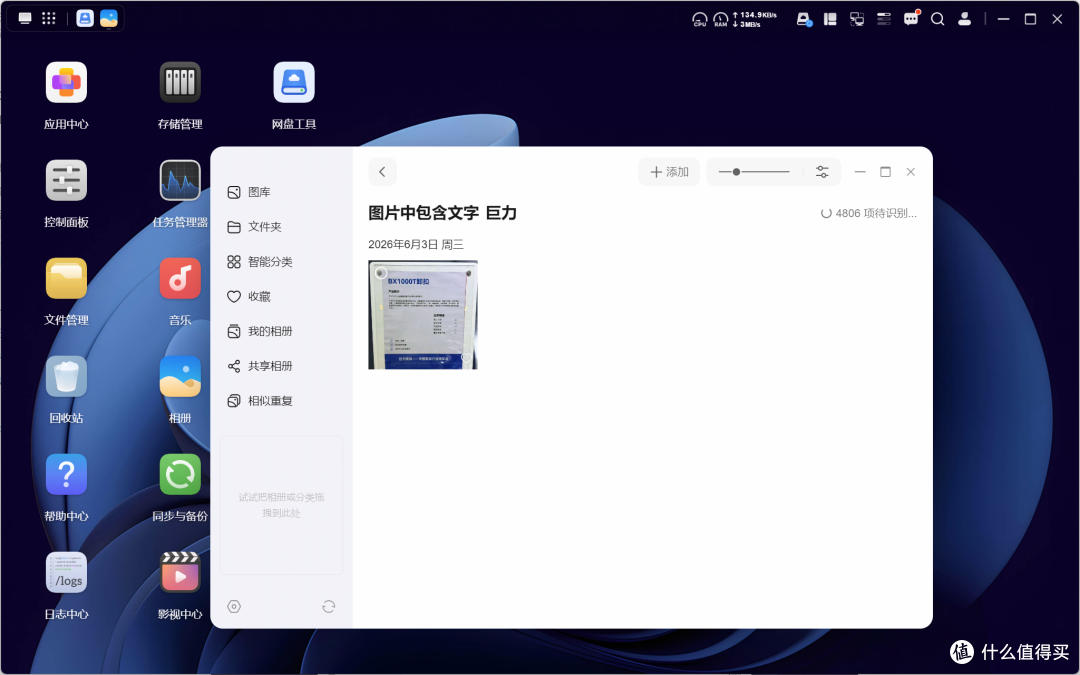Open the task progress list icon in top bar

[884, 19]
